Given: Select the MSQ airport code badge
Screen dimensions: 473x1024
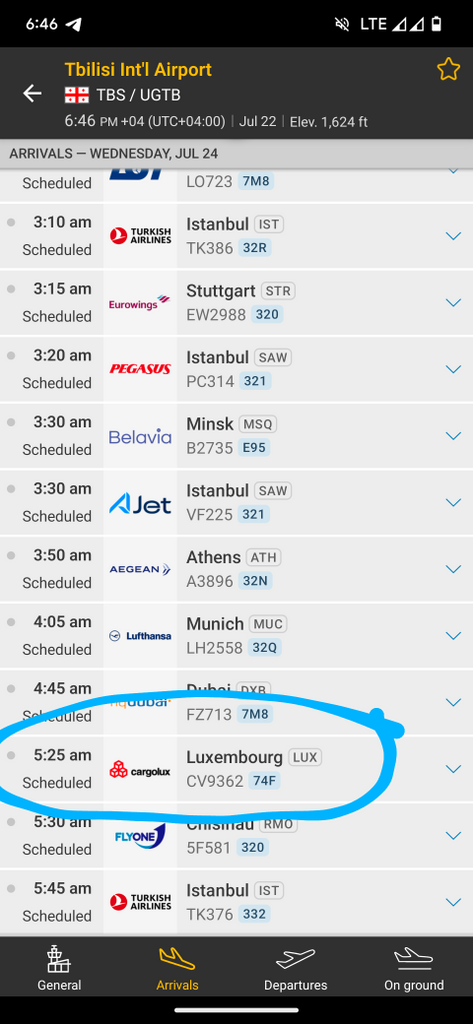Looking at the screenshot, I should [x=257, y=424].
